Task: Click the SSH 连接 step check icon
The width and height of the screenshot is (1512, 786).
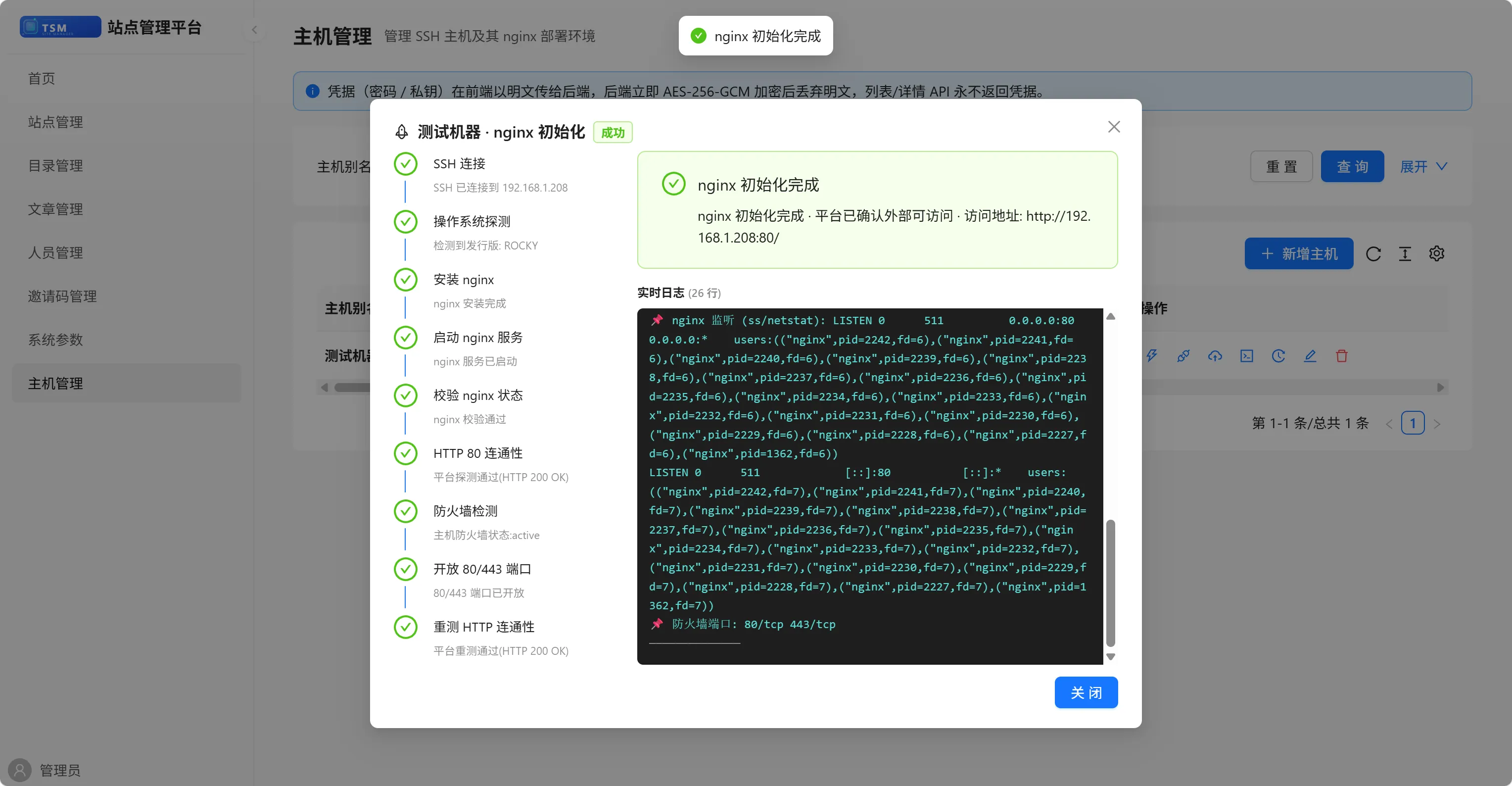Action: [406, 164]
